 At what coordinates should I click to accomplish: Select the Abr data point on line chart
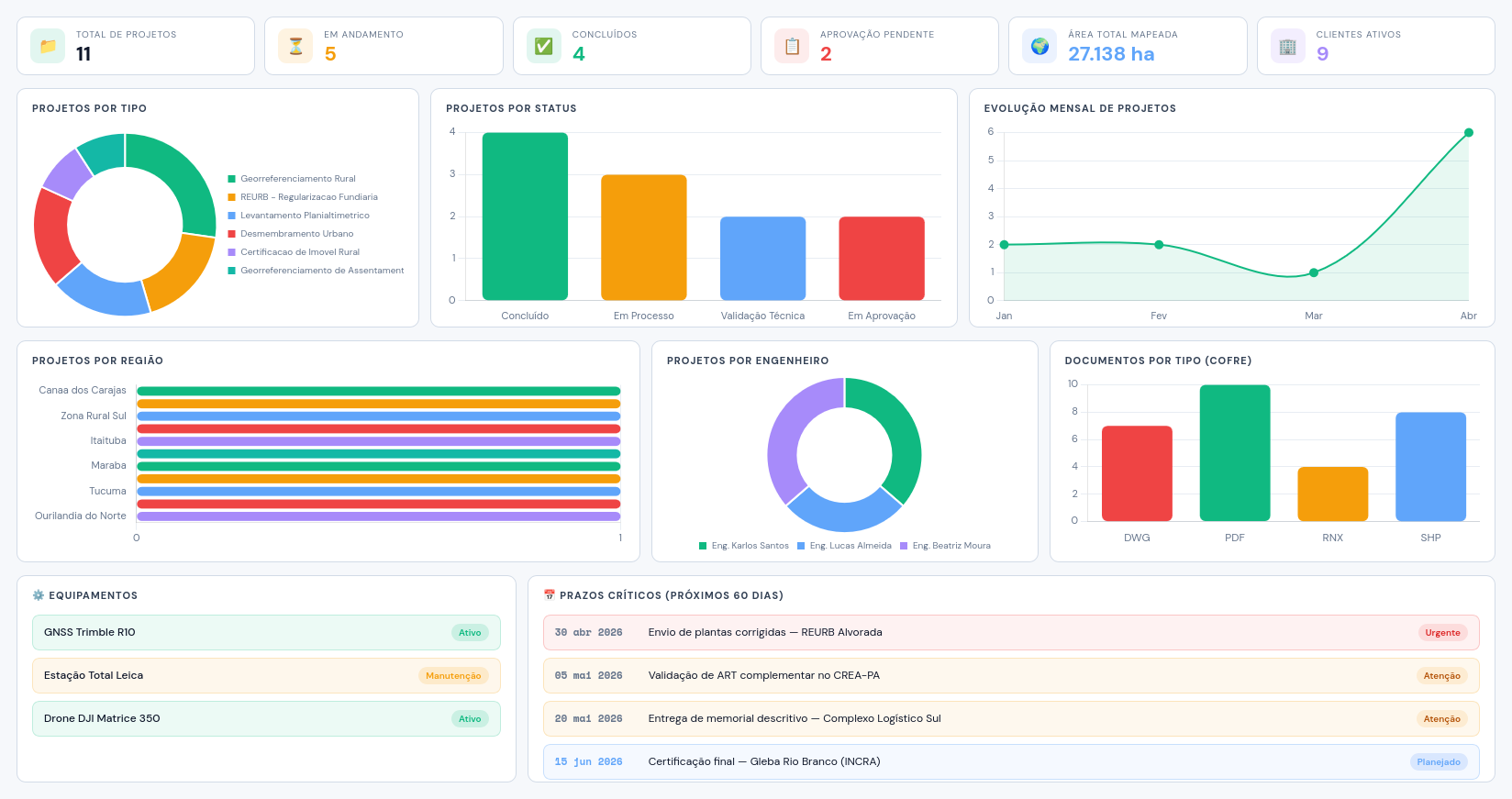pos(1469,133)
